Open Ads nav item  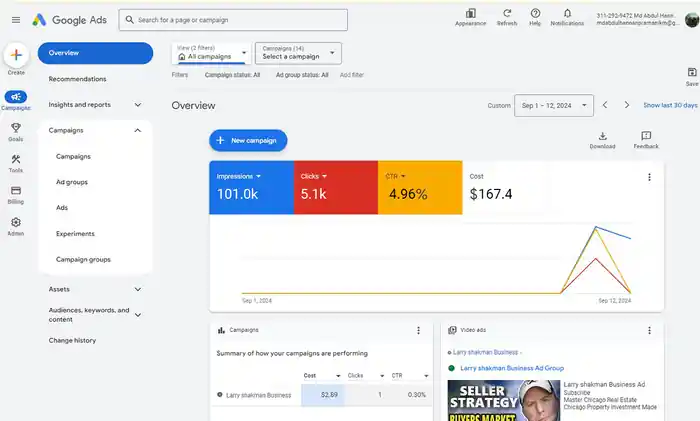pyautogui.click(x=62, y=208)
